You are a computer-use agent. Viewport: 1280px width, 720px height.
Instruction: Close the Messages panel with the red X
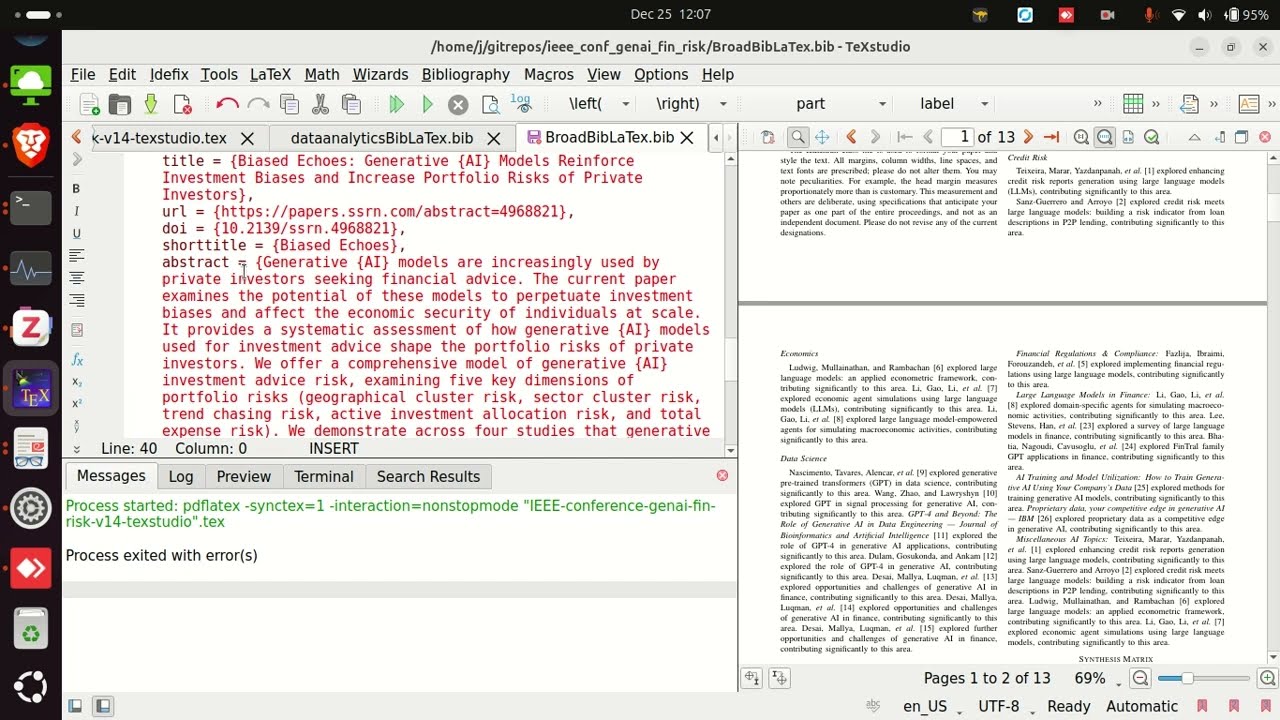pos(722,476)
